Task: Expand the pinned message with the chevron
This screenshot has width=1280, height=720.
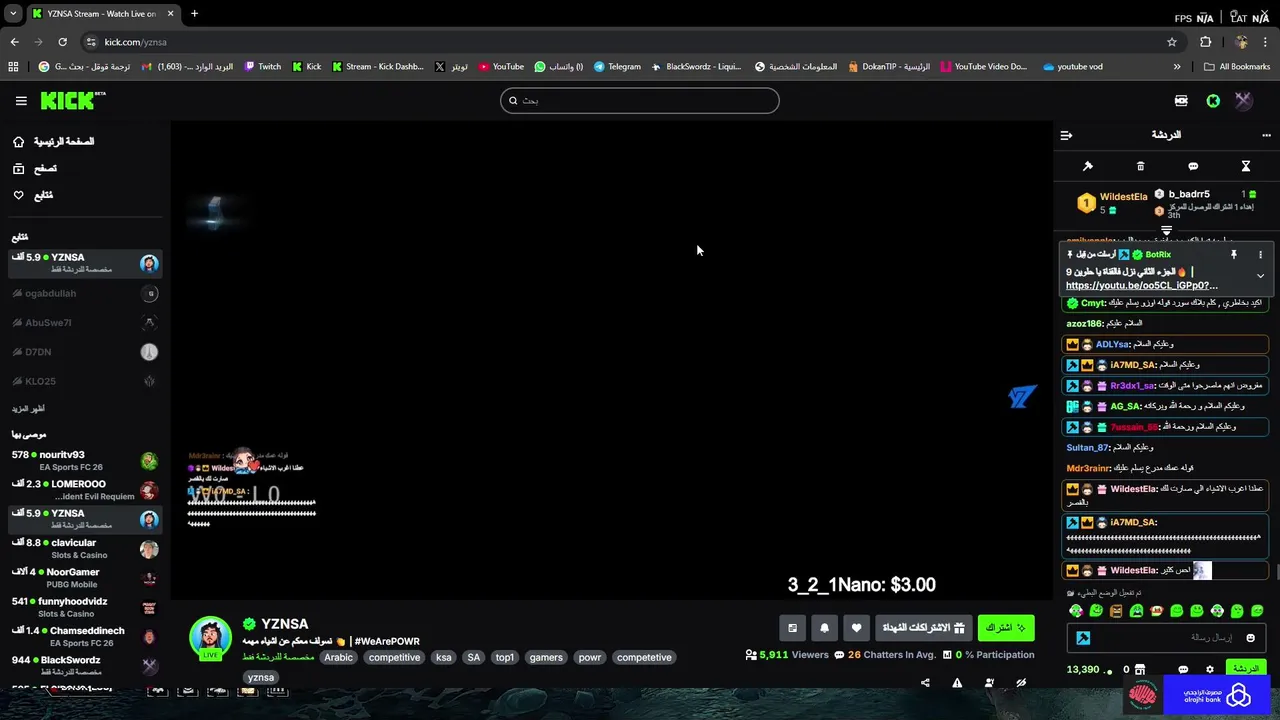Action: [1260, 276]
